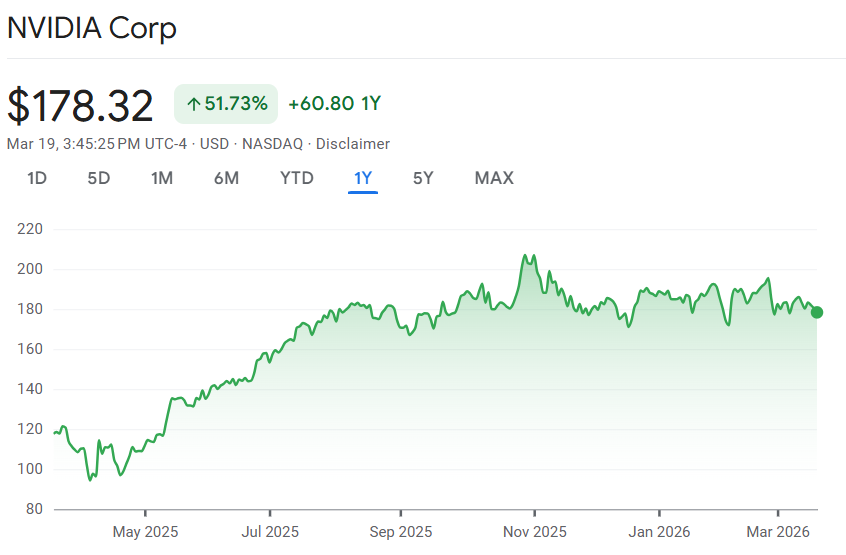Image resolution: width=846 pixels, height=555 pixels.
Task: Click the May 2025 axis label
Action: 145,532
